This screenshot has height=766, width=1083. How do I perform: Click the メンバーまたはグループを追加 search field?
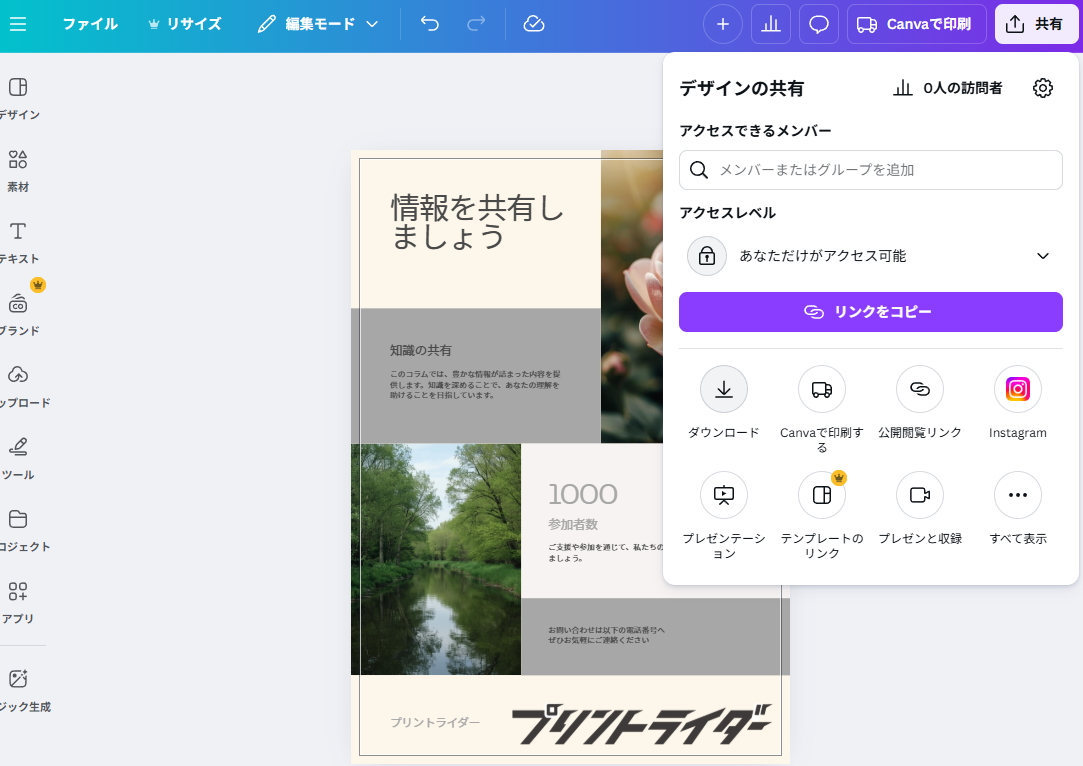[x=870, y=170]
